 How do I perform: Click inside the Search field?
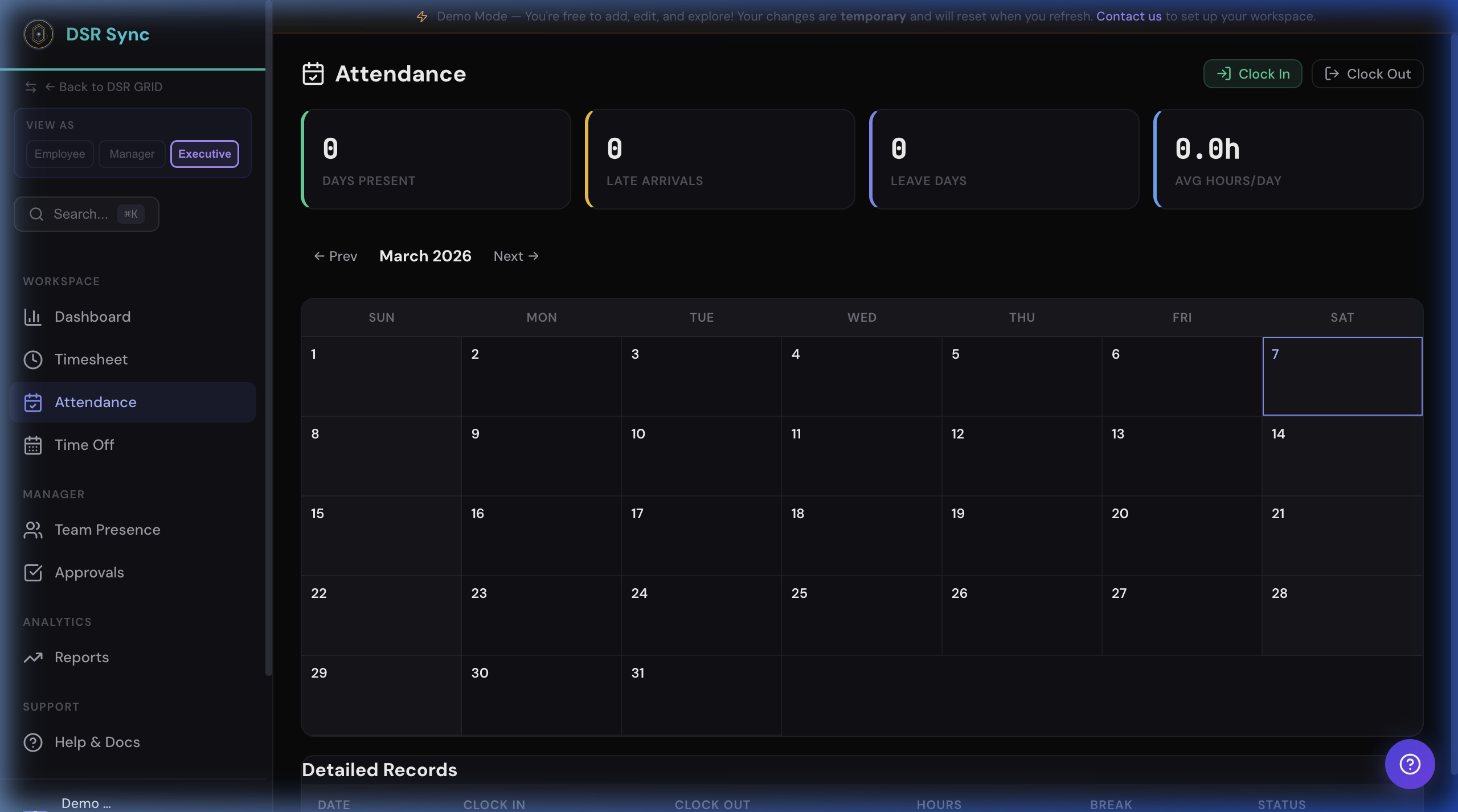pos(85,214)
